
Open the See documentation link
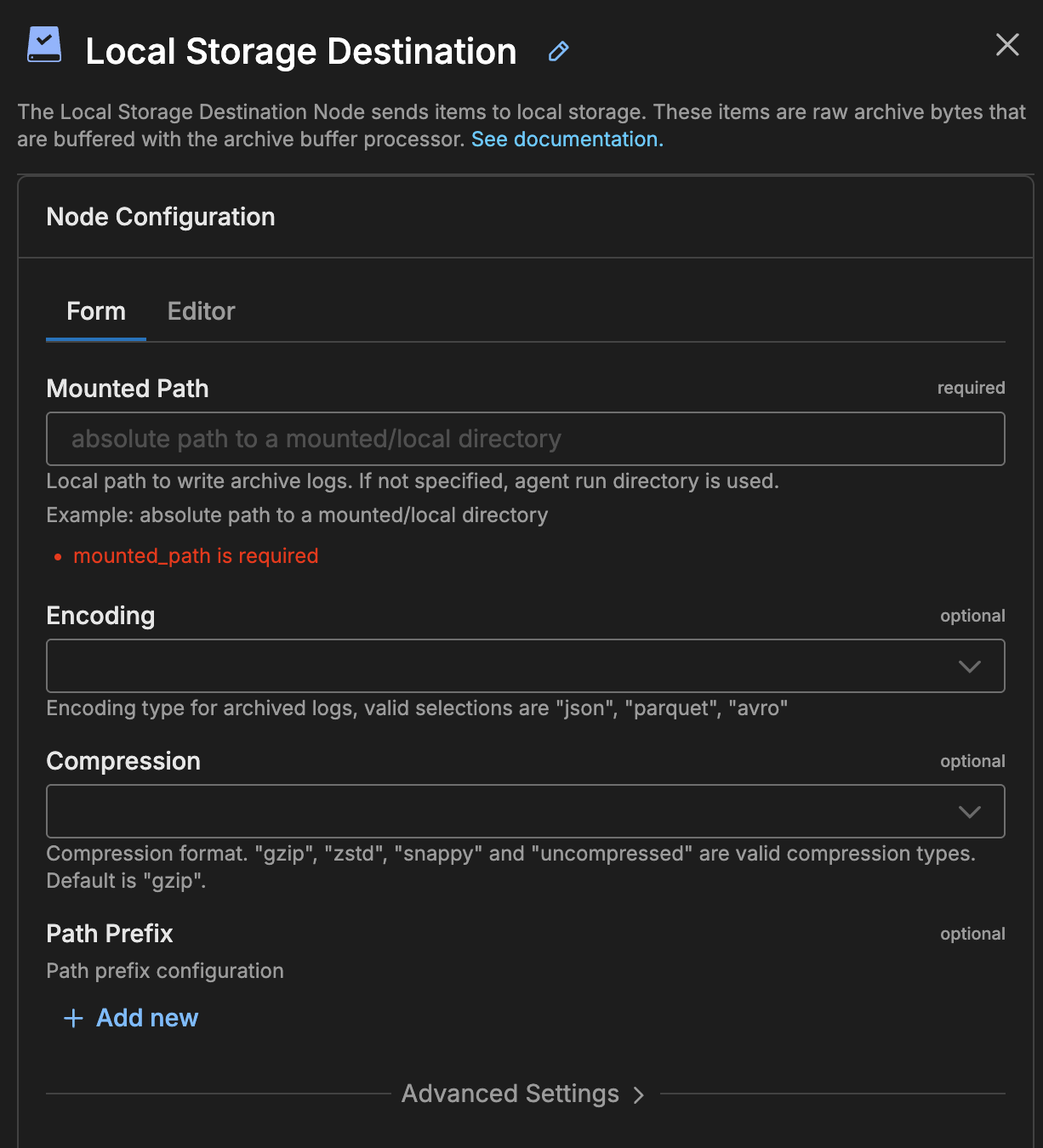[x=567, y=139]
